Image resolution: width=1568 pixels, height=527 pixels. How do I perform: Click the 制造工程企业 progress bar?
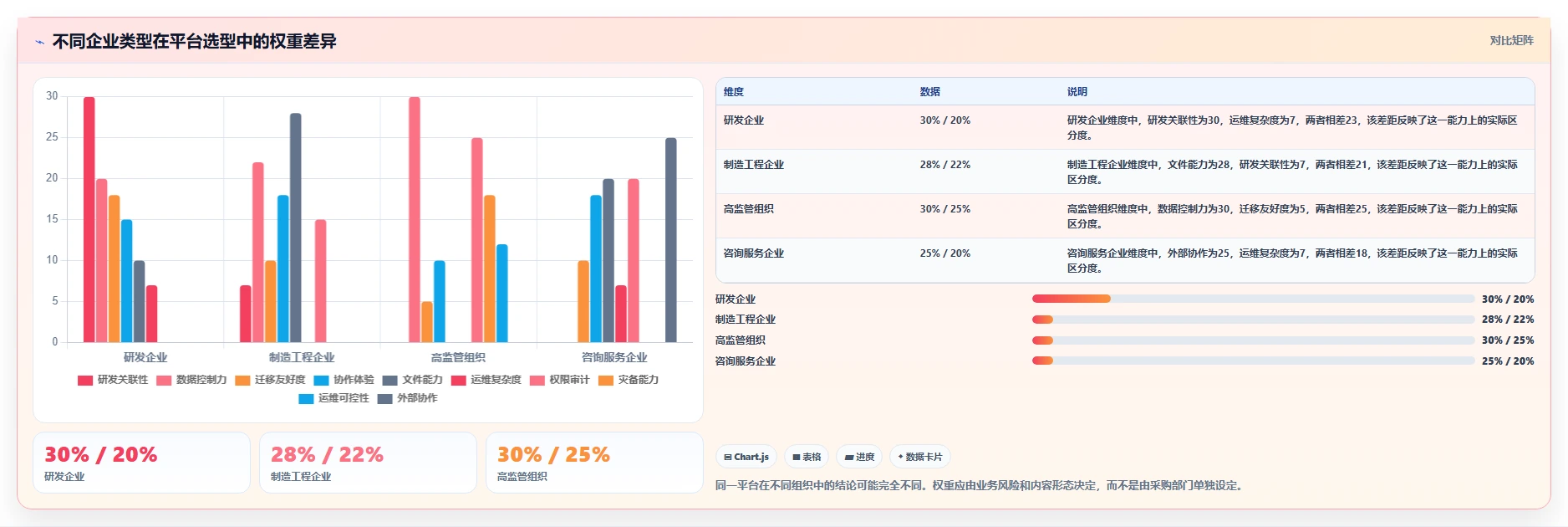pos(1253,320)
